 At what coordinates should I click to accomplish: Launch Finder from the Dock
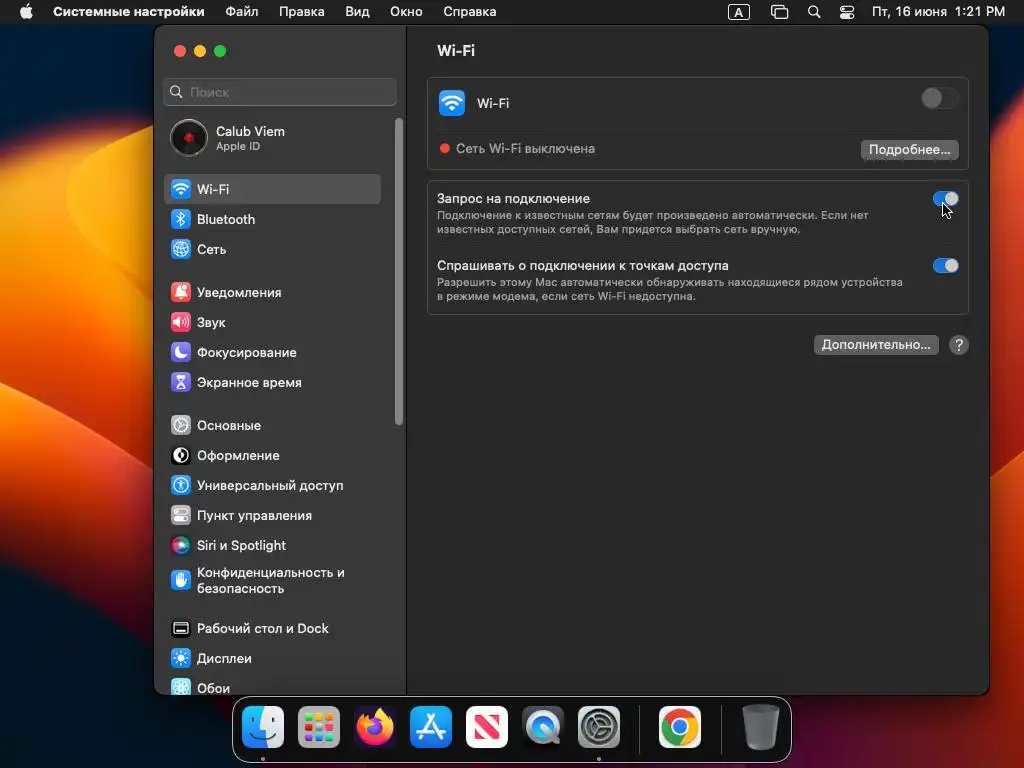[x=263, y=727]
